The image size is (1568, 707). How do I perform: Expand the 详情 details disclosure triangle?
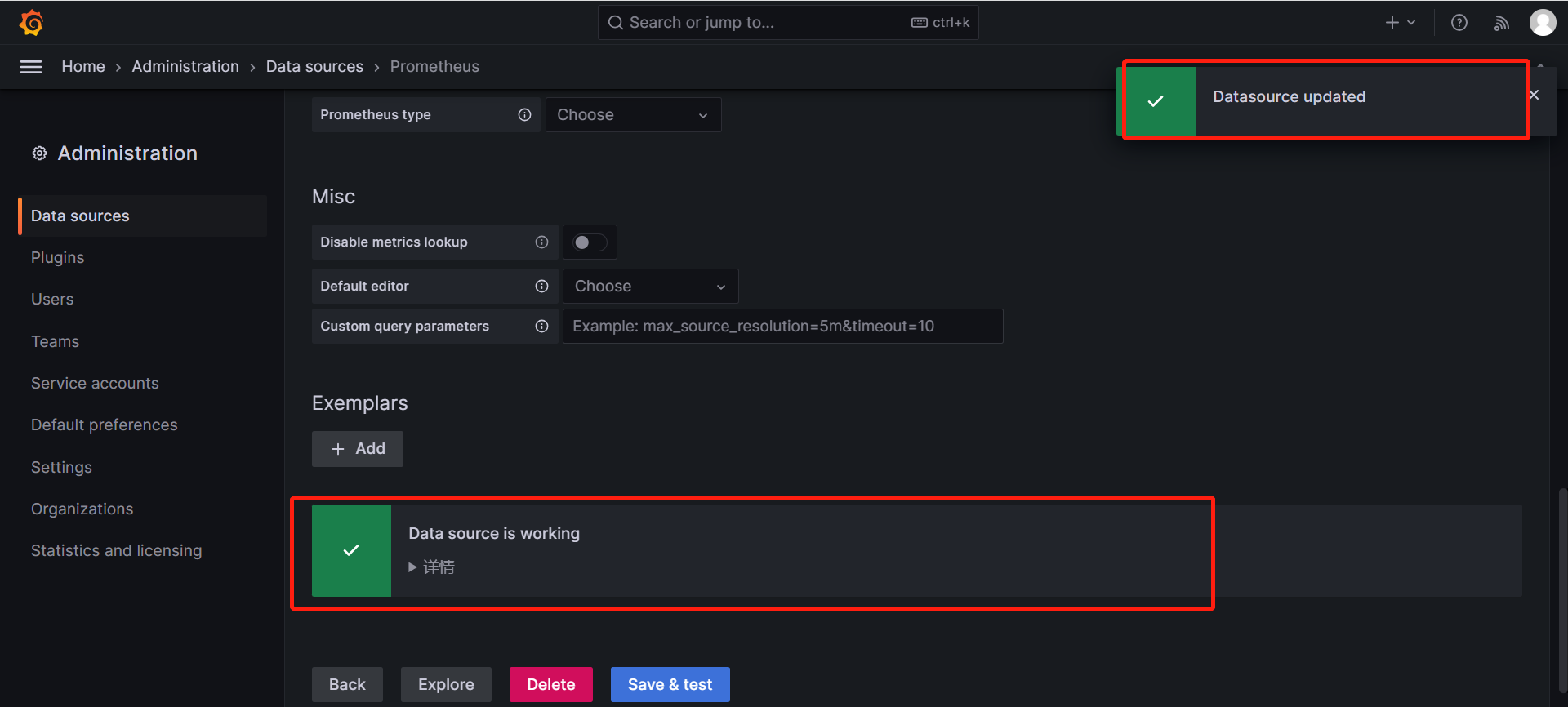click(x=413, y=567)
